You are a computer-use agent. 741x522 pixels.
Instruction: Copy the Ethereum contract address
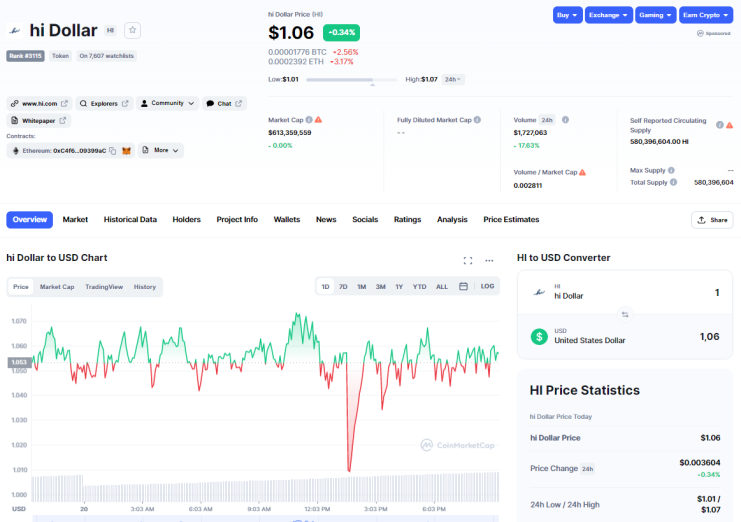pos(112,151)
